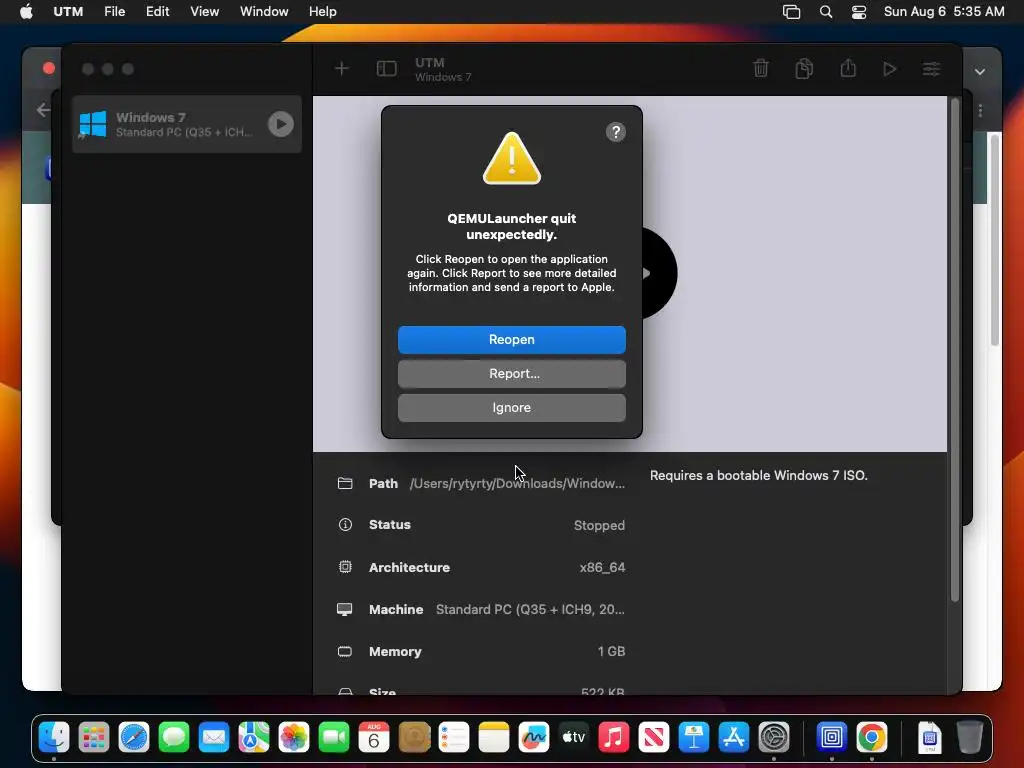Image resolution: width=1024 pixels, height=768 pixels.
Task: Click the Report... button
Action: 511,374
